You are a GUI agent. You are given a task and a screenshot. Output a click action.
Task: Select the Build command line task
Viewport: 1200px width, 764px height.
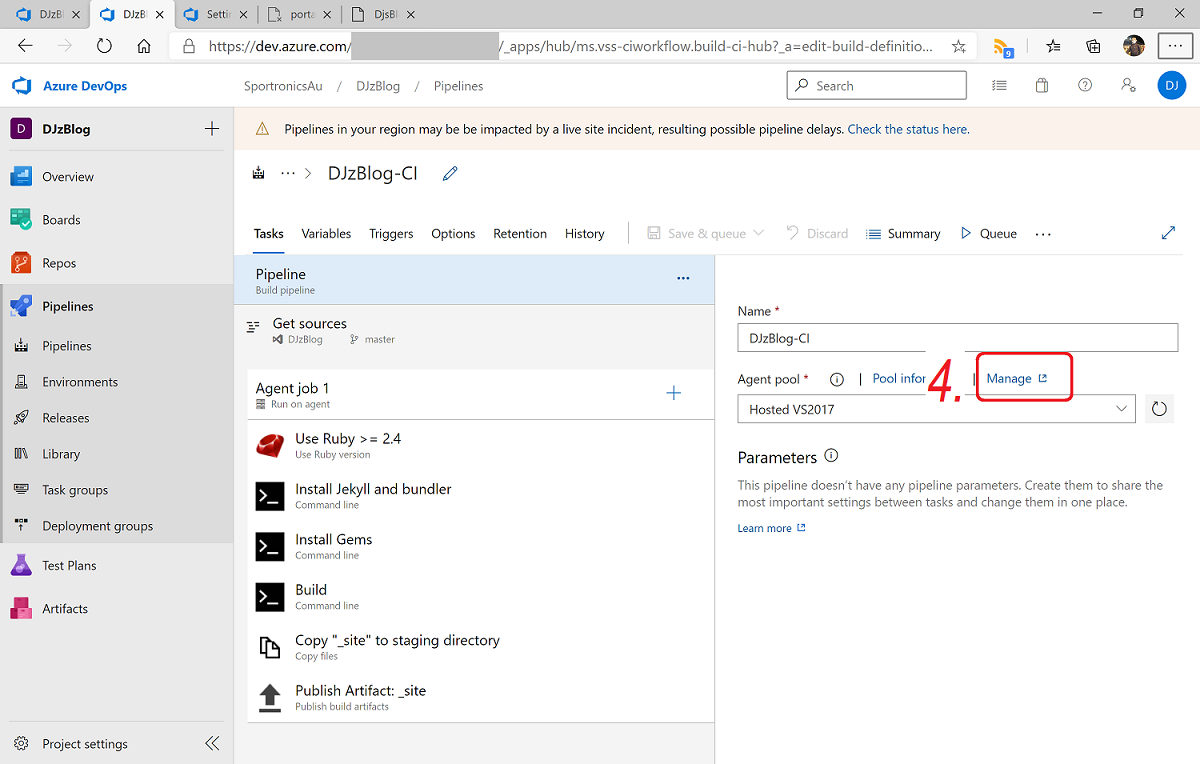coord(481,597)
